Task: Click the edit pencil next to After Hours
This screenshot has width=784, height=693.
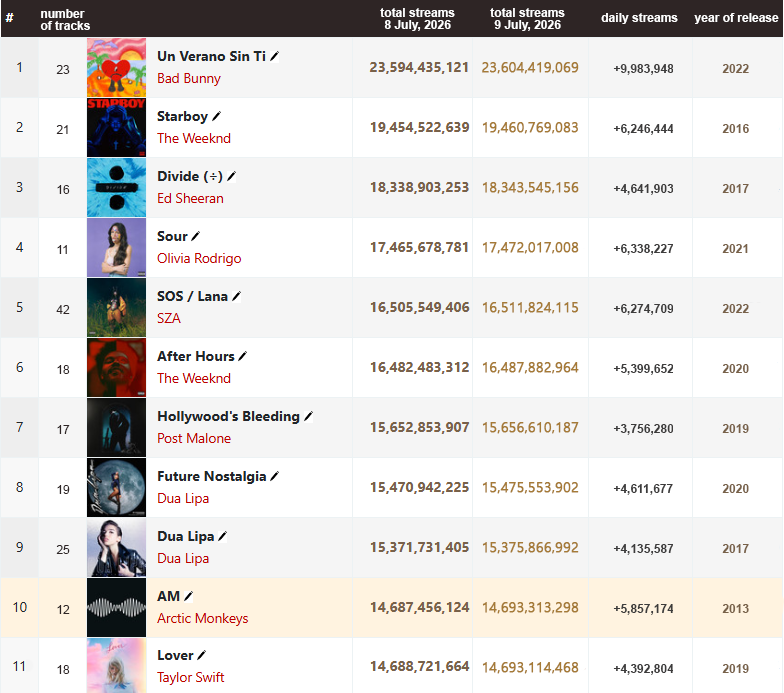Action: (242, 356)
